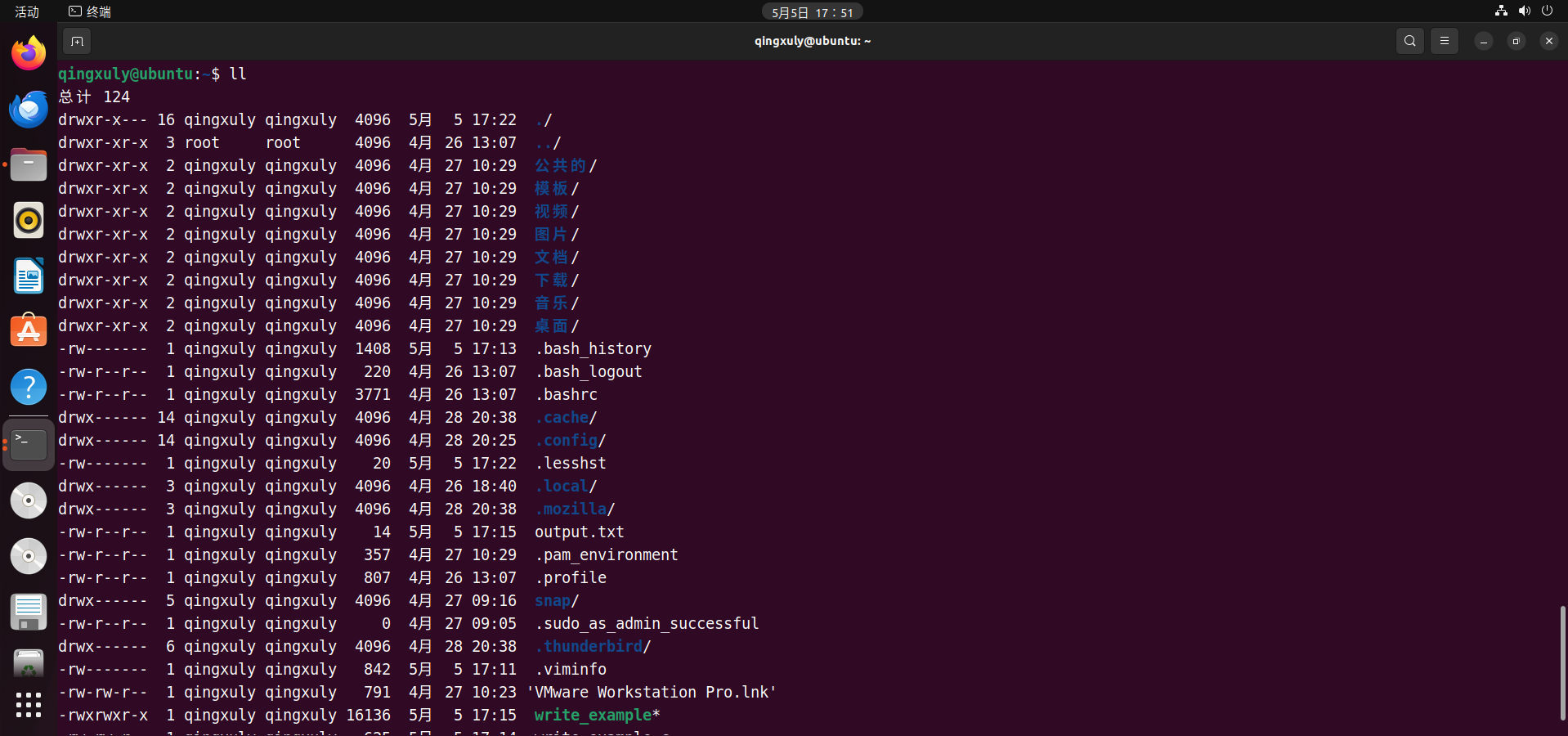Image resolution: width=1568 pixels, height=736 pixels.
Task: Click the output.txt filename
Action: [580, 532]
